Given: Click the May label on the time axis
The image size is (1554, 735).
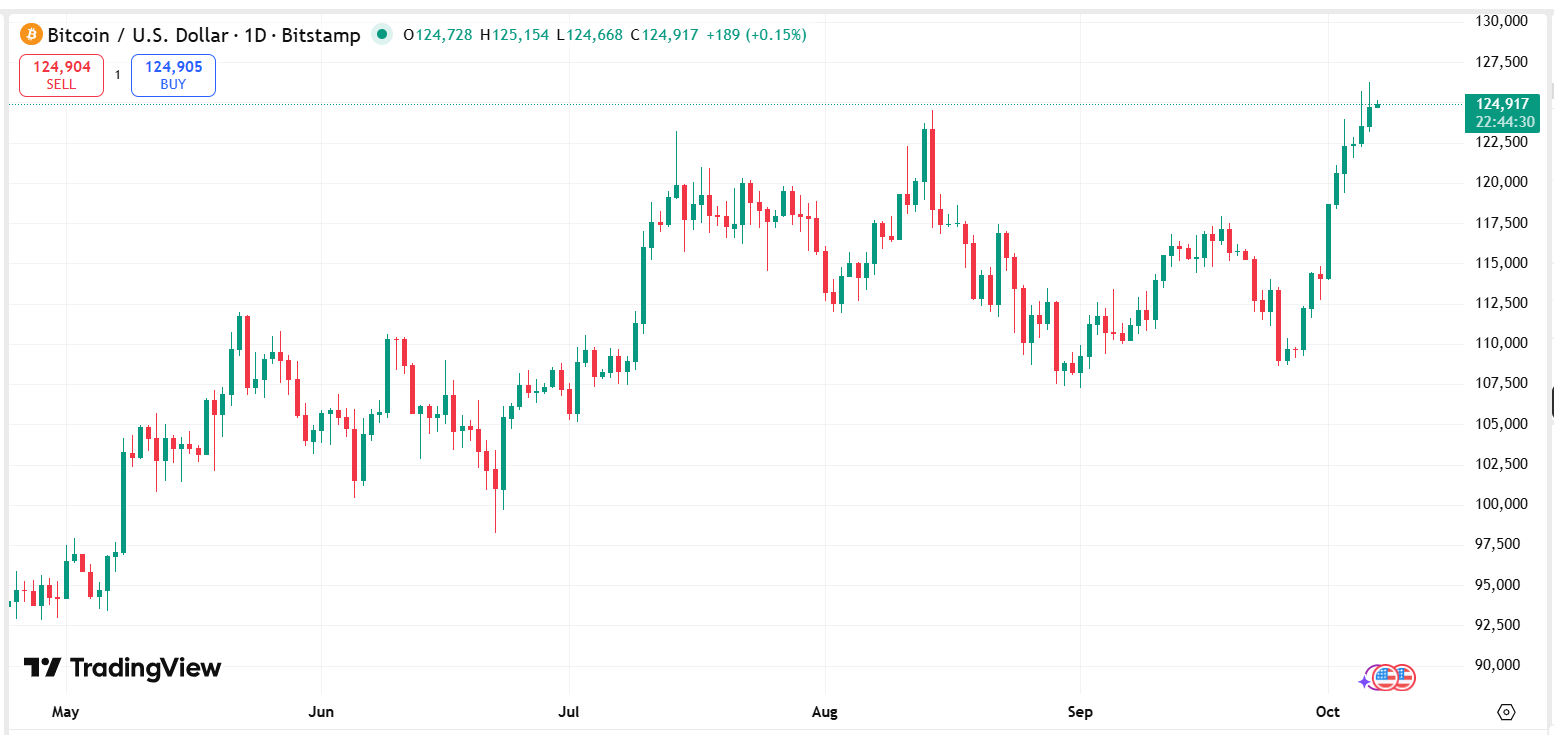Looking at the screenshot, I should click(65, 712).
